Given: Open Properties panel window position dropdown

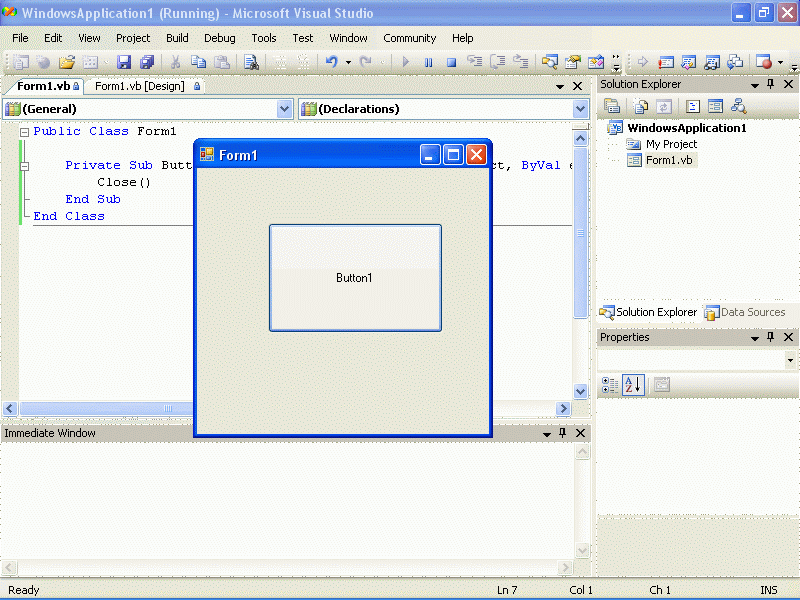Looking at the screenshot, I should (x=755, y=338).
